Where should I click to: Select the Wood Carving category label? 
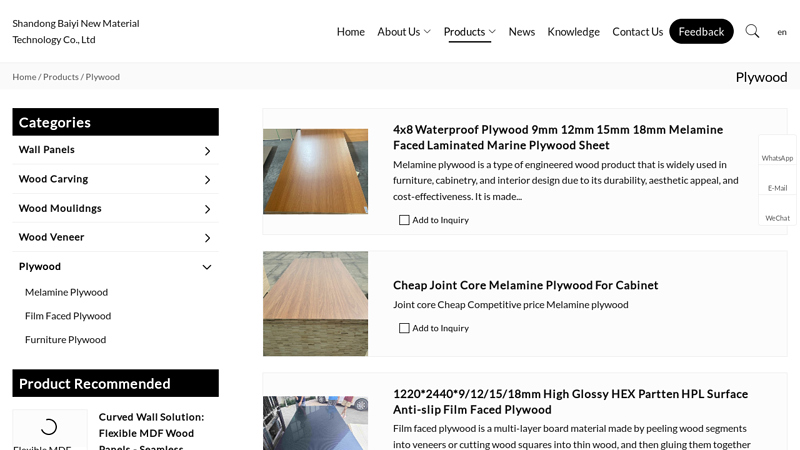(53, 179)
